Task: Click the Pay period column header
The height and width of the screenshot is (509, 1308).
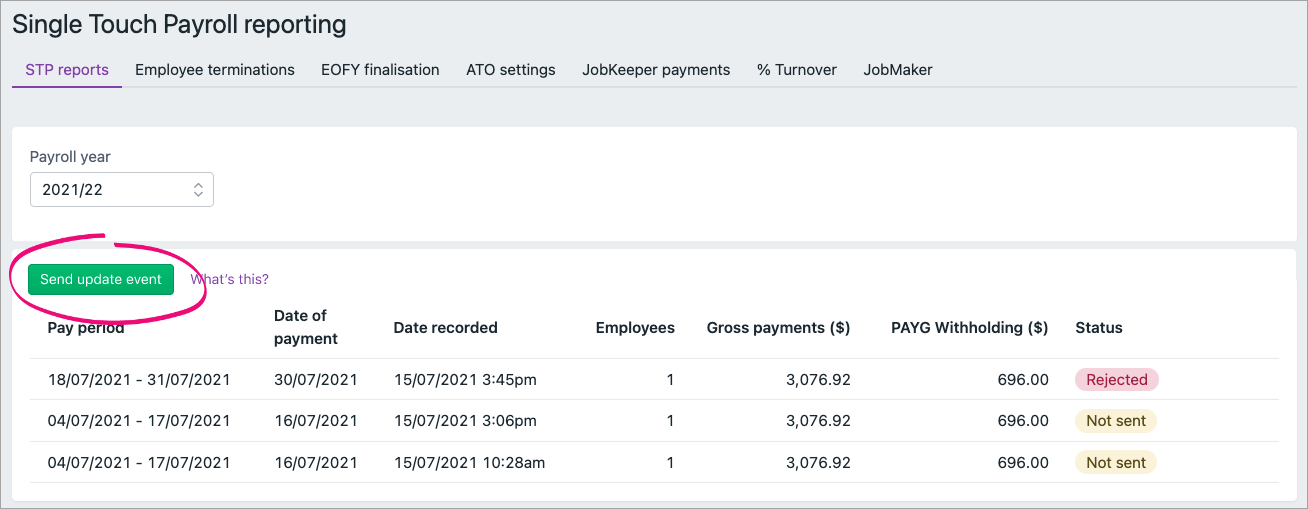Action: coord(86,328)
